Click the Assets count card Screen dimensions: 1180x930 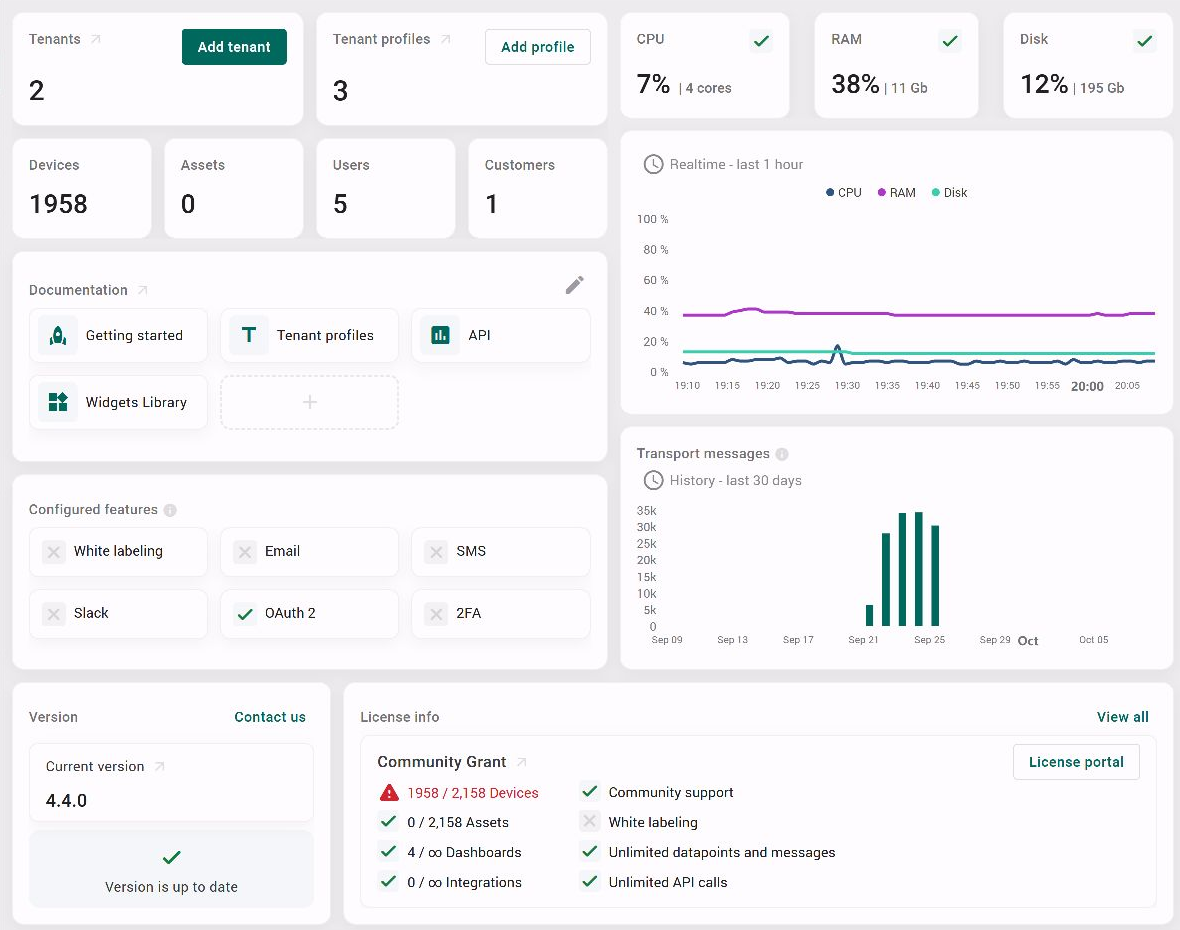[x=234, y=188]
